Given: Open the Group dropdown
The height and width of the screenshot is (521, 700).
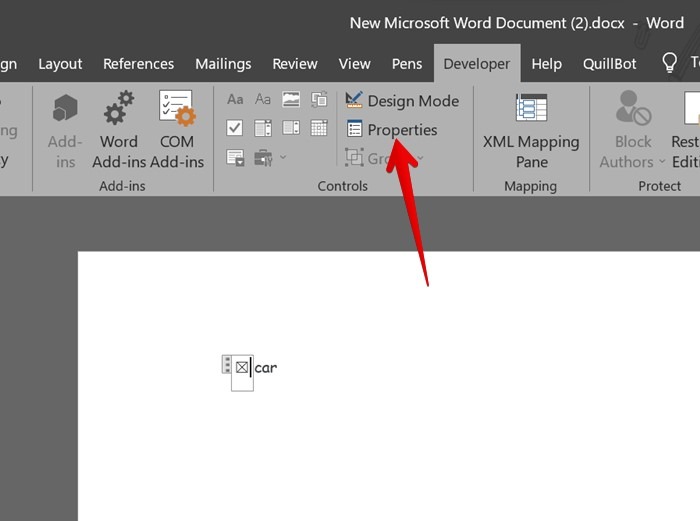Looking at the screenshot, I should 384,158.
